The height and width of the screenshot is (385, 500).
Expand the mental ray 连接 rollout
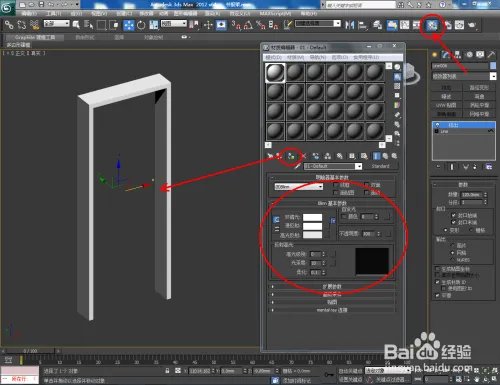(332, 310)
